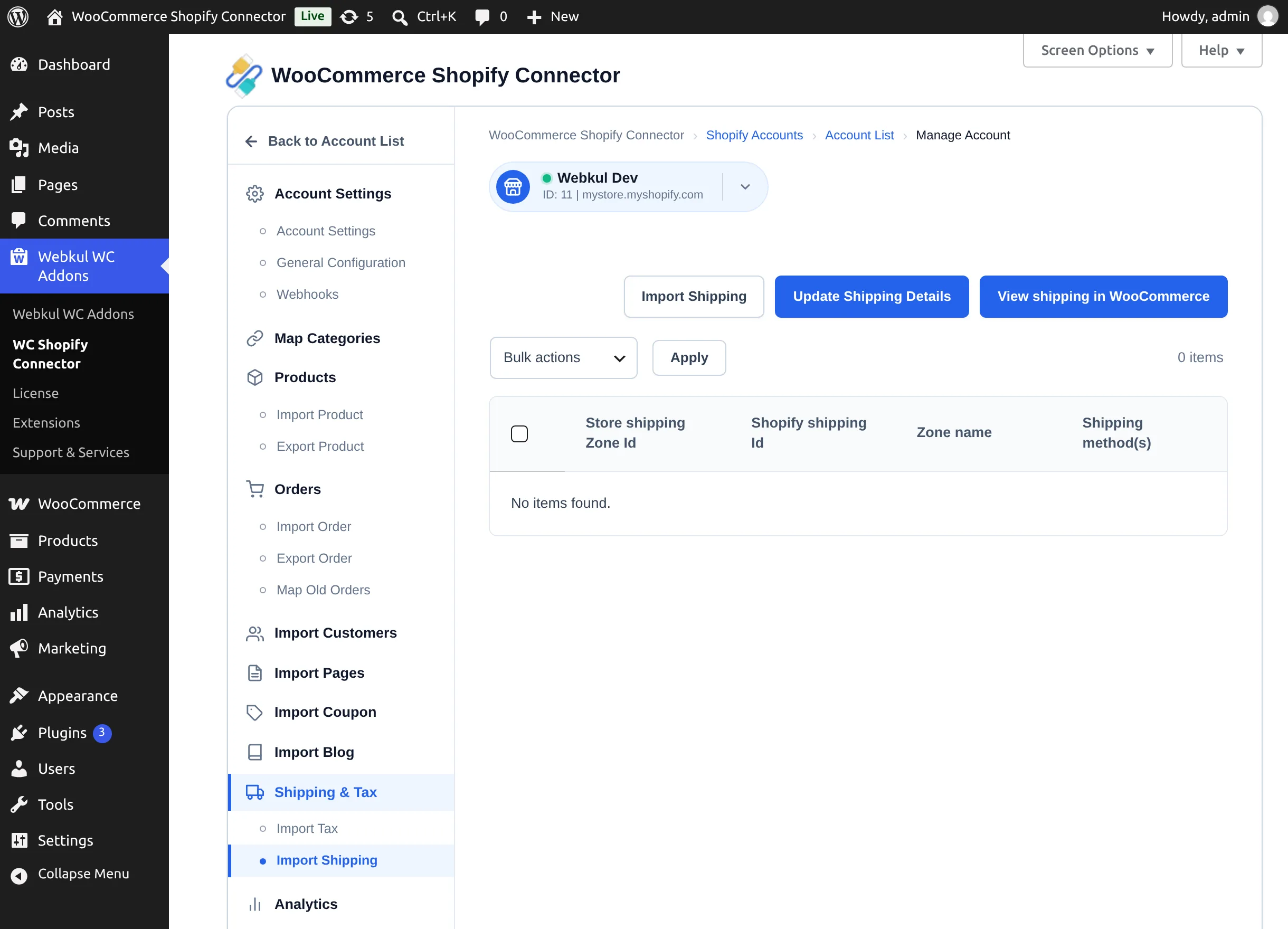Open the Bulk actions dropdown
1288x929 pixels.
(563, 358)
